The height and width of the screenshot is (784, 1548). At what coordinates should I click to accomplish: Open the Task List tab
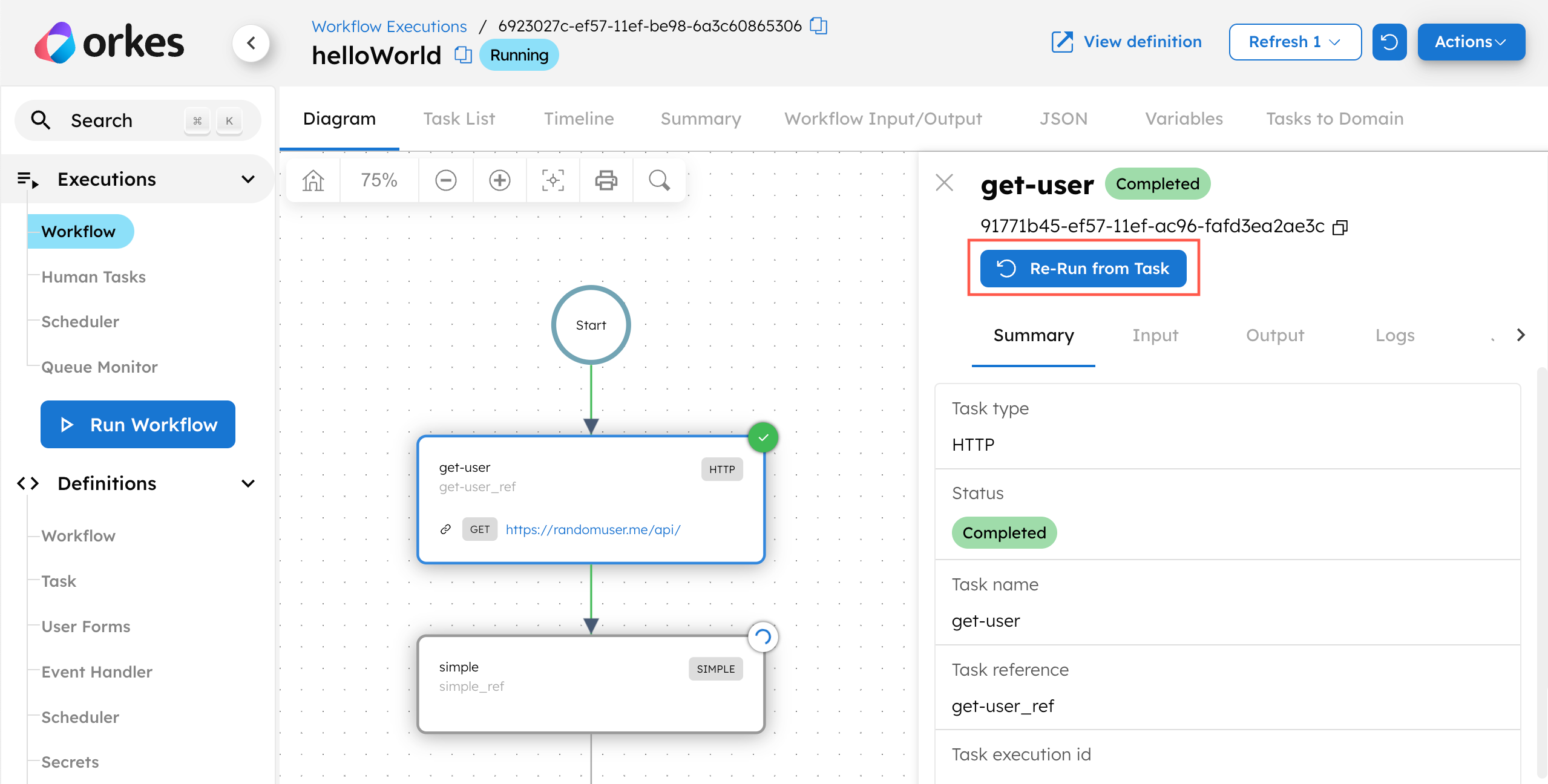(x=459, y=119)
